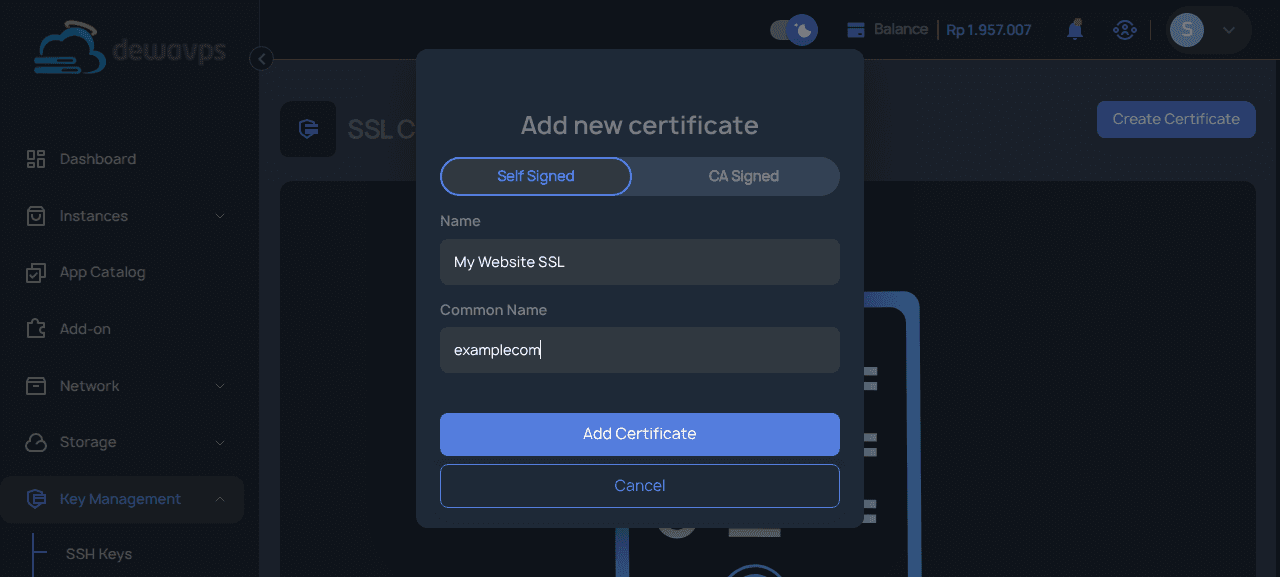Select the Network icon in the sidebar
The height and width of the screenshot is (577, 1280).
coord(35,385)
